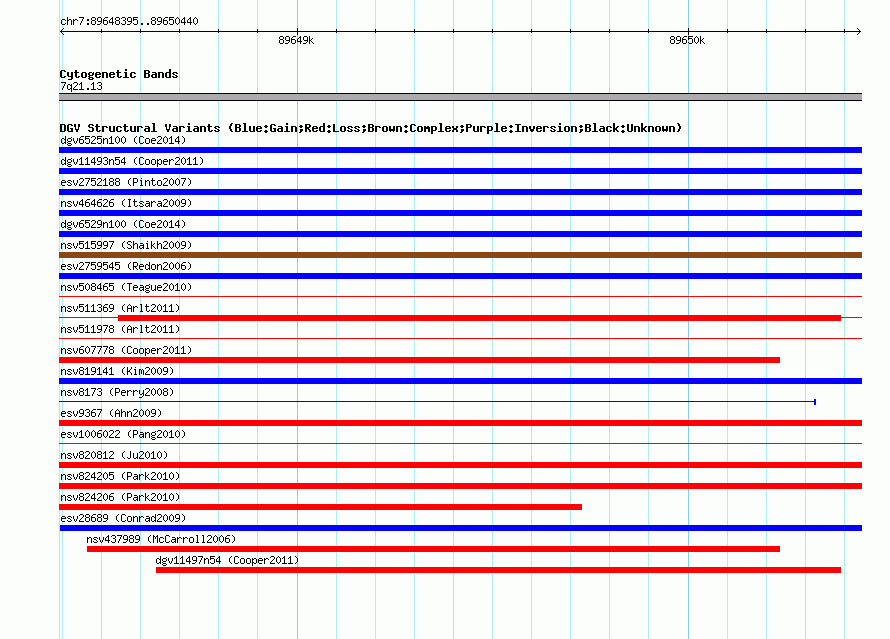Click the thin red line of nsv511978
Screen dimensions: 890x639
click(x=460, y=339)
